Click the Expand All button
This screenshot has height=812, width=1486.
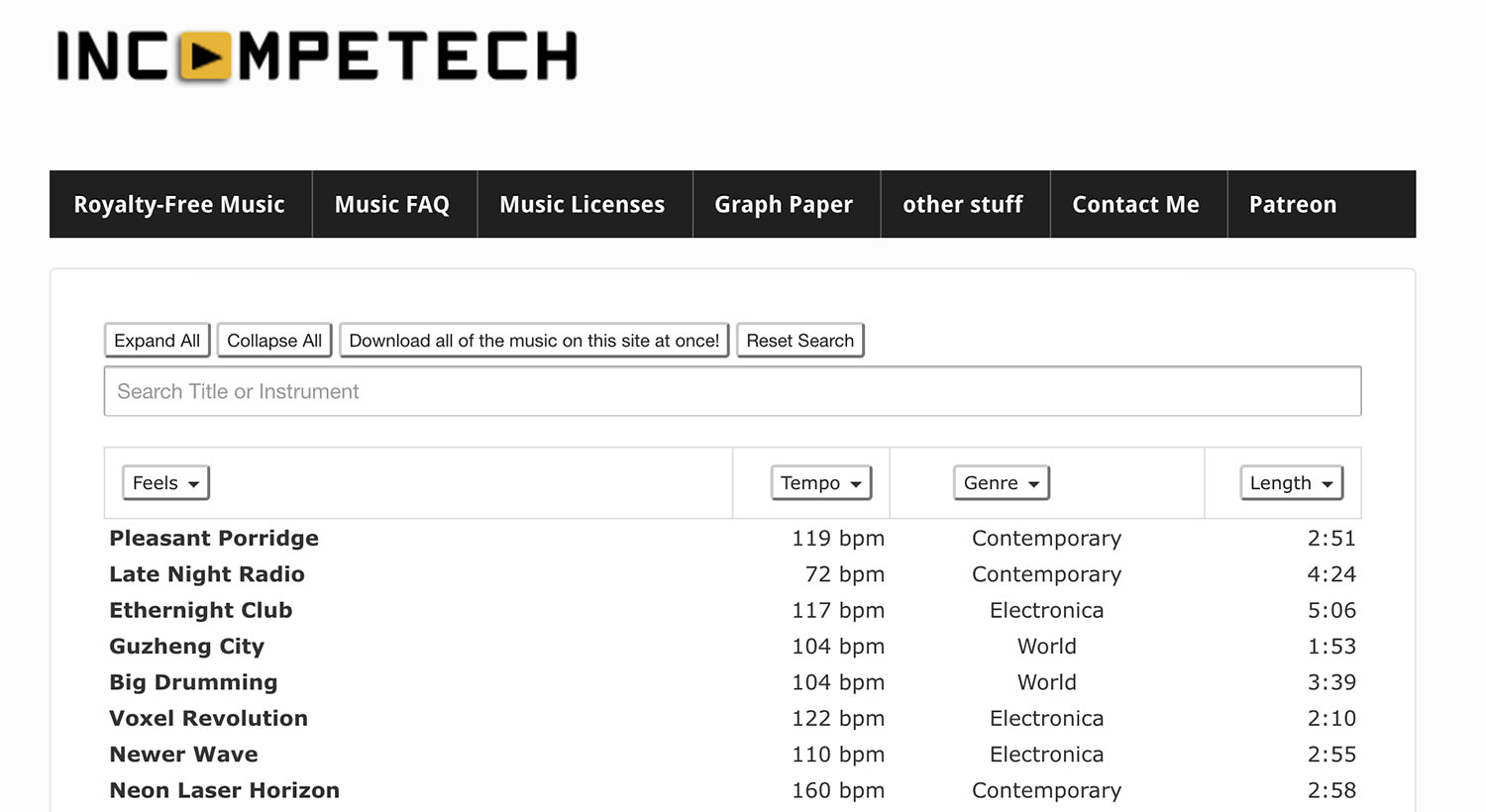point(157,340)
